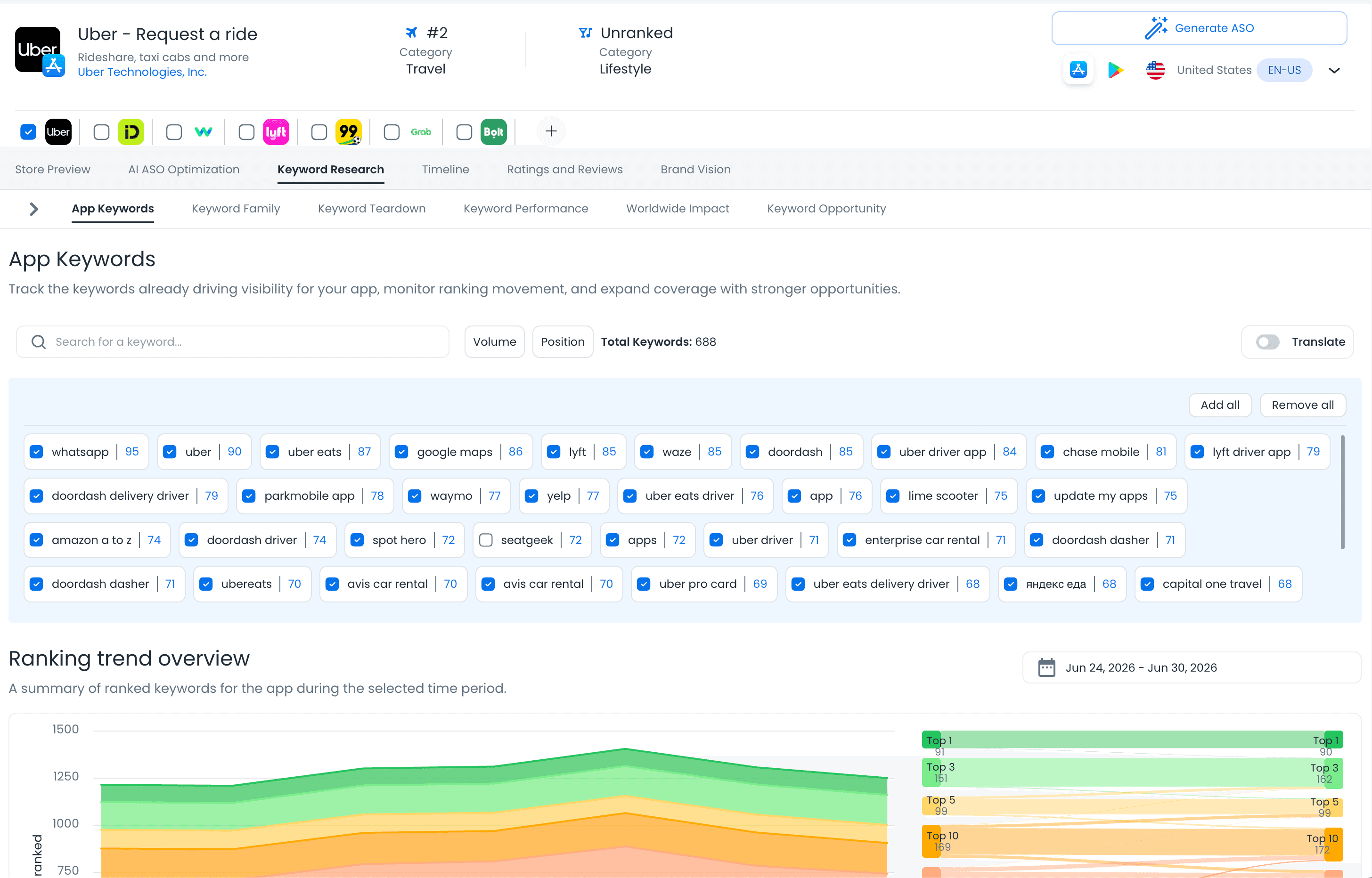The image size is (1372, 878).
Task: Click the keyword list vertical scrollbar
Action: (1342, 492)
